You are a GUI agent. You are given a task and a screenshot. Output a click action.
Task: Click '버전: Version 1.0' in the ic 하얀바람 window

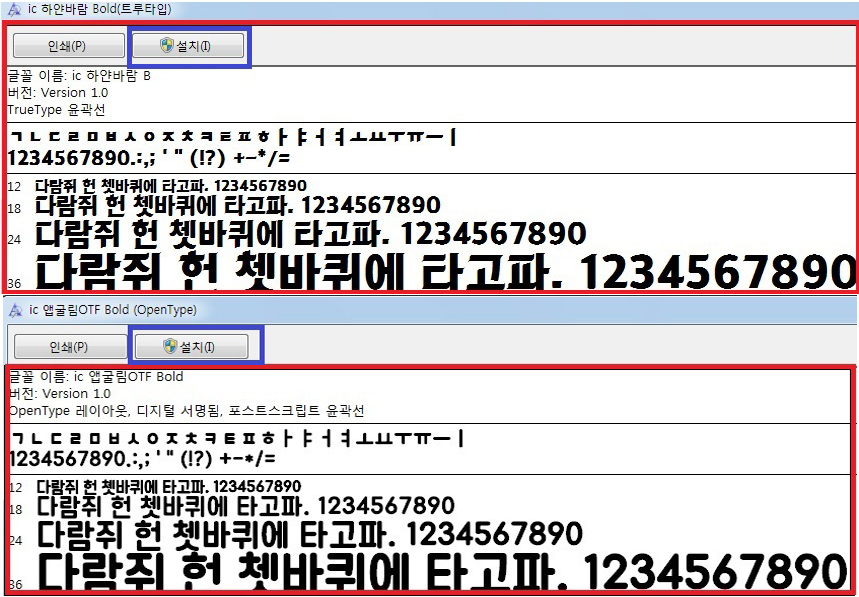[58, 93]
